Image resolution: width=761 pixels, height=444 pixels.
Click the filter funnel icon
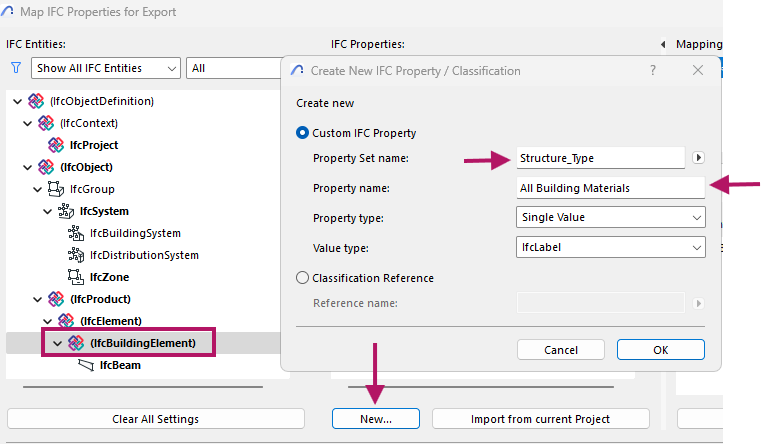(x=15, y=68)
